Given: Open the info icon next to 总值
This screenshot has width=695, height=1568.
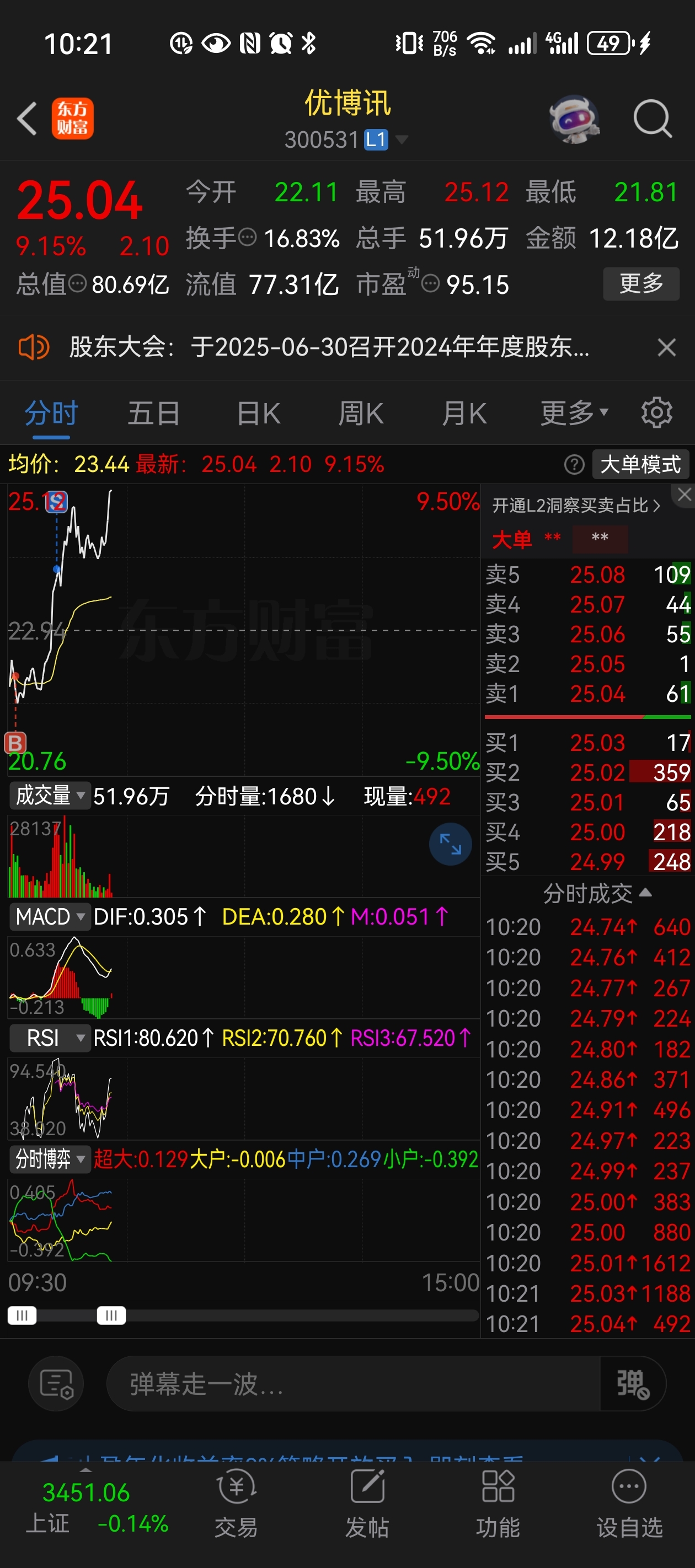Looking at the screenshot, I should click(77, 283).
